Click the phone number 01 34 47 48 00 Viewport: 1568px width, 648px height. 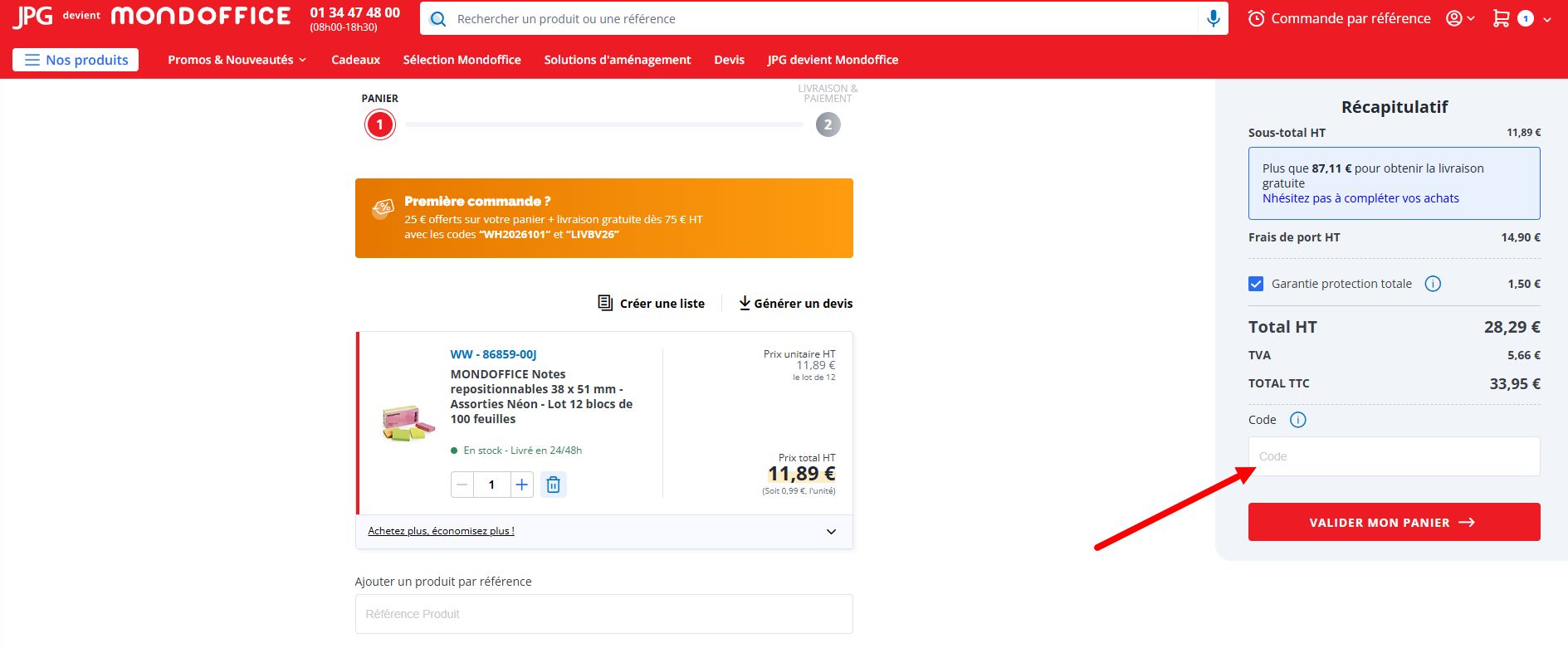coord(355,12)
